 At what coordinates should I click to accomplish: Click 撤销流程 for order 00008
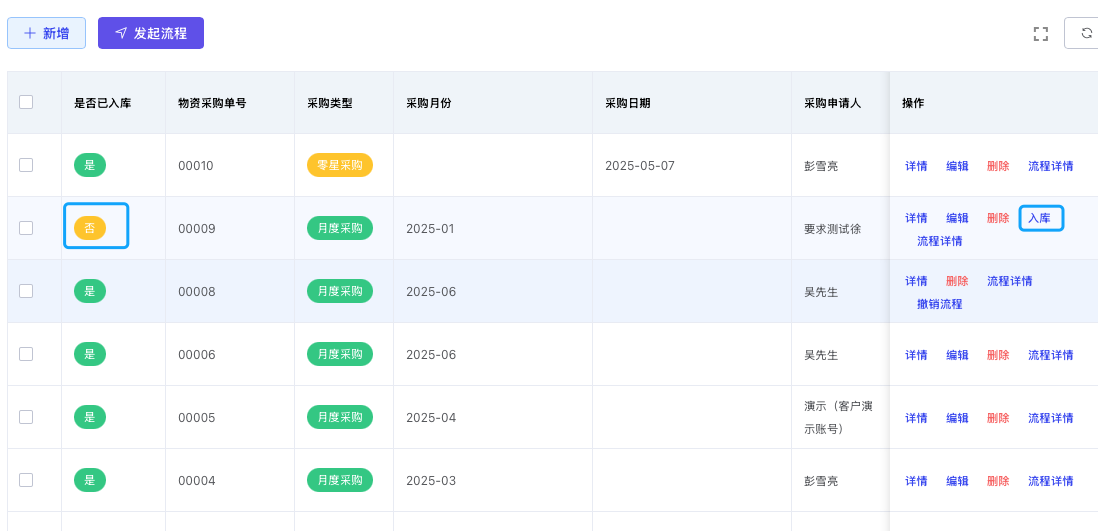coord(940,304)
